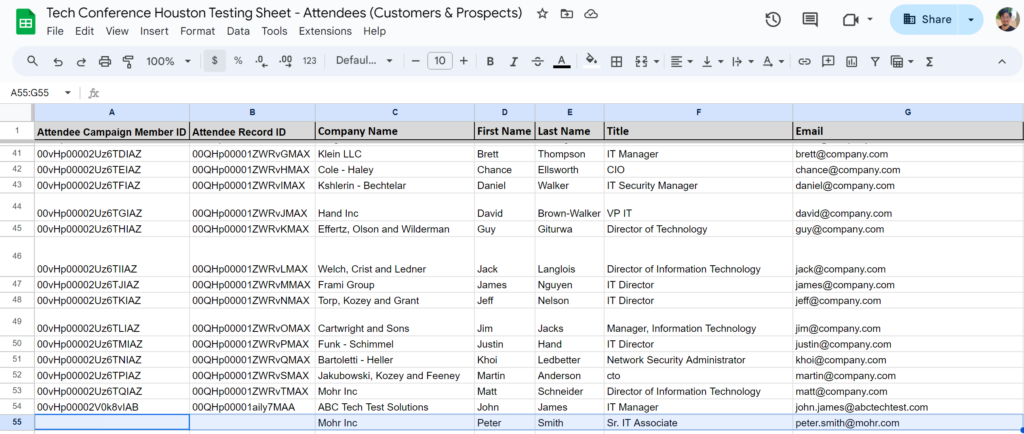
Task: Open the functions sigma menu
Action: tap(929, 61)
